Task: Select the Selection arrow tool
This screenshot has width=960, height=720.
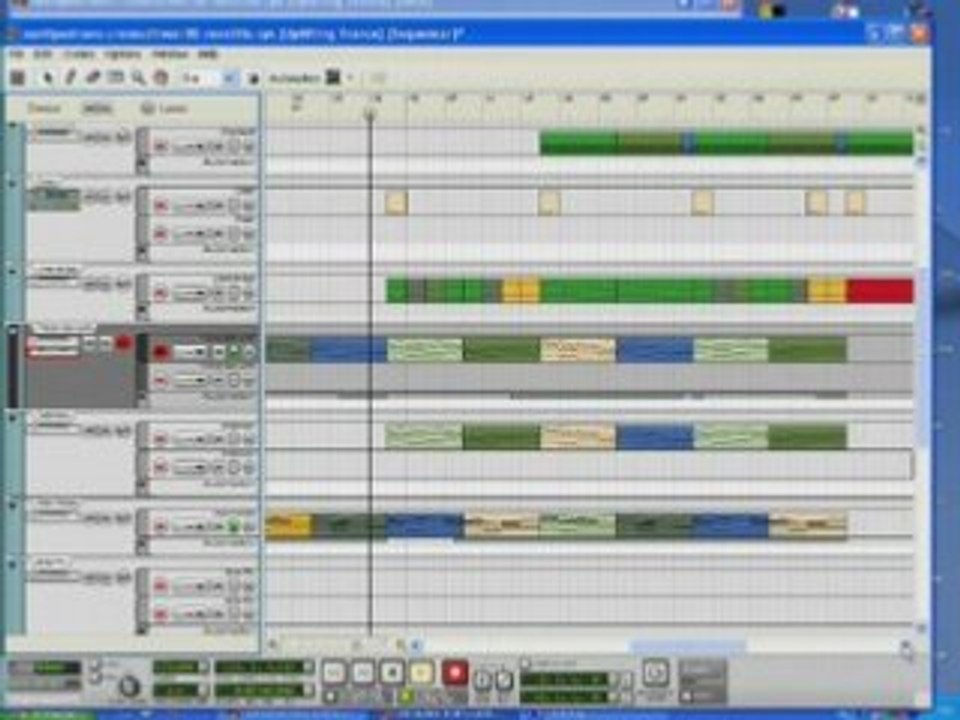Action: (x=47, y=78)
